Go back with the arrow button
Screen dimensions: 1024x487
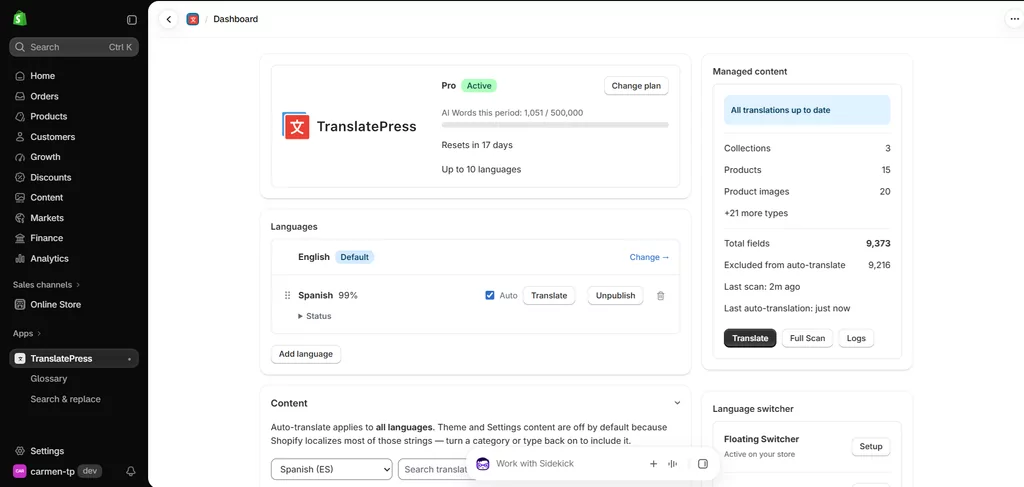pyautogui.click(x=168, y=20)
